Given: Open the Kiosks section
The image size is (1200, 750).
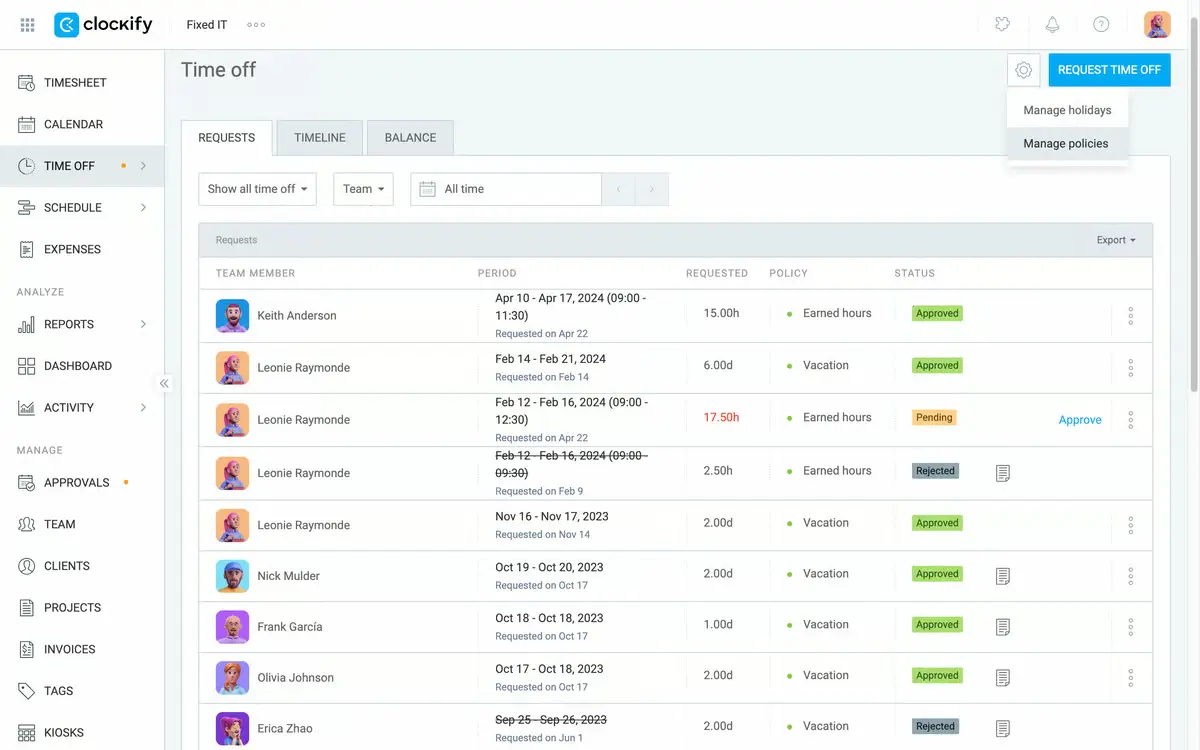Looking at the screenshot, I should [x=68, y=732].
